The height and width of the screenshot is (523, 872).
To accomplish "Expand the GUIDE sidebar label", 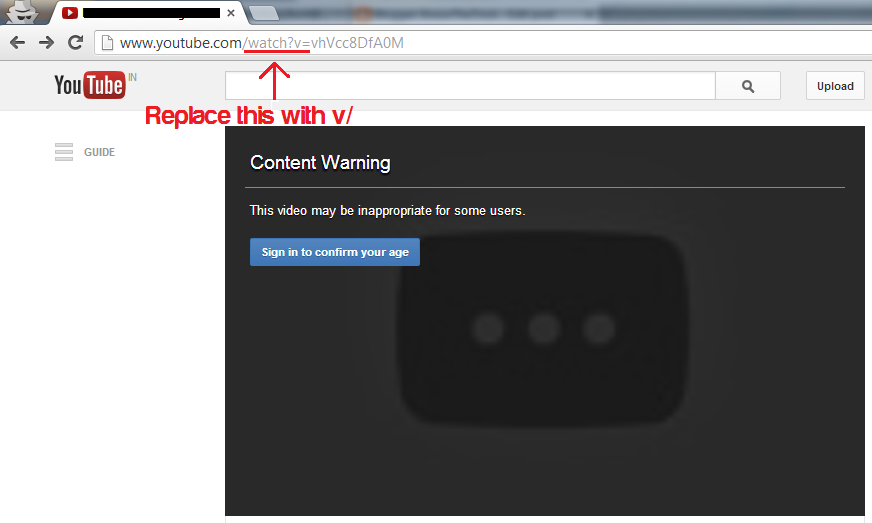I will (100, 152).
